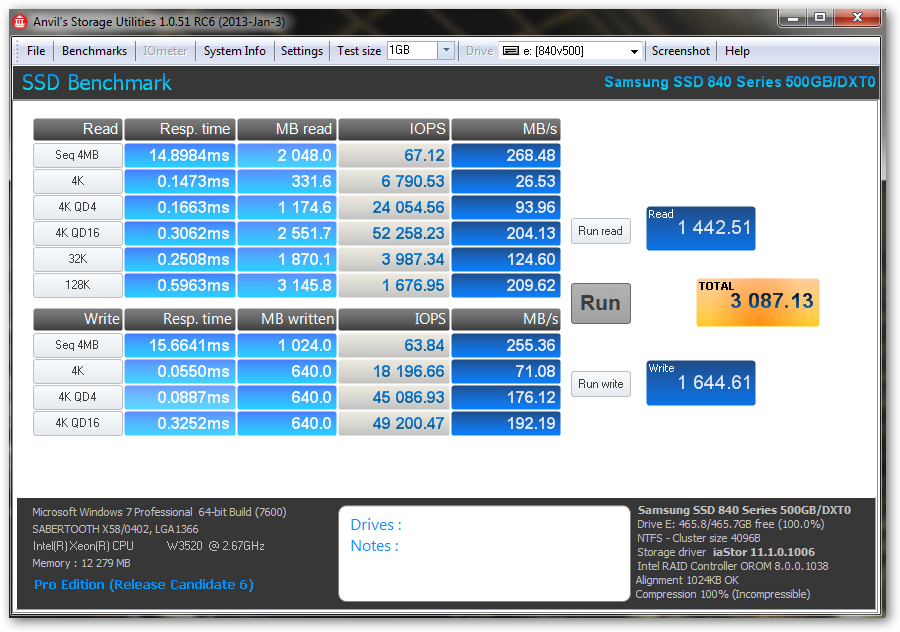The image size is (900, 632).
Task: Maximize the Anvil's Storage Utilities window
Action: (820, 18)
